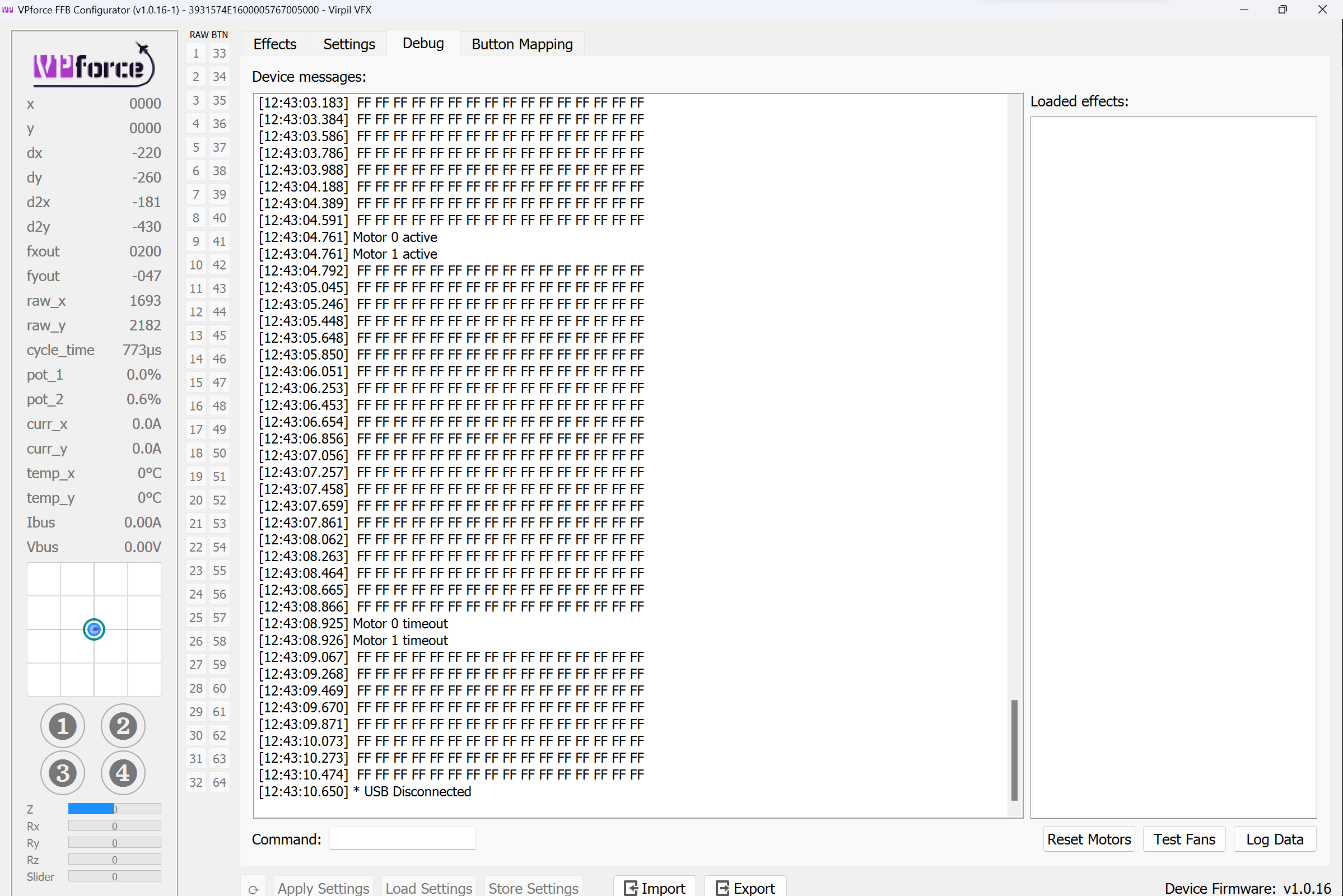Select hat switch indicator 4
Image resolution: width=1343 pixels, height=896 pixels.
click(x=123, y=773)
